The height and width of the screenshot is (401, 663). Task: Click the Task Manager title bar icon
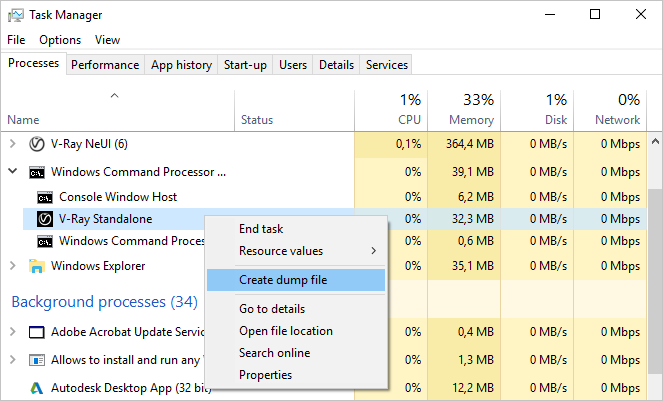16,15
